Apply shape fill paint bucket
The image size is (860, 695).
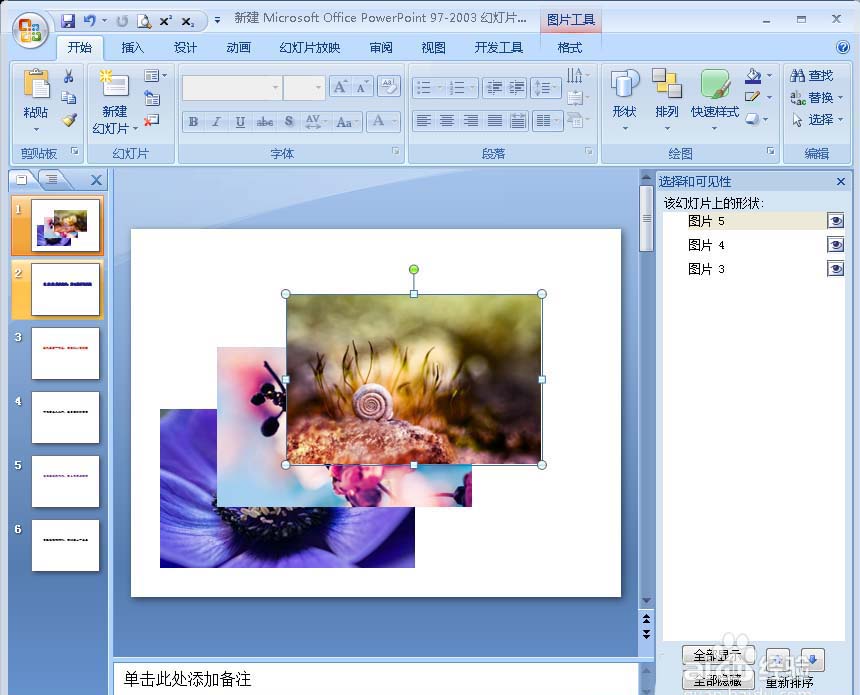pyautogui.click(x=754, y=76)
